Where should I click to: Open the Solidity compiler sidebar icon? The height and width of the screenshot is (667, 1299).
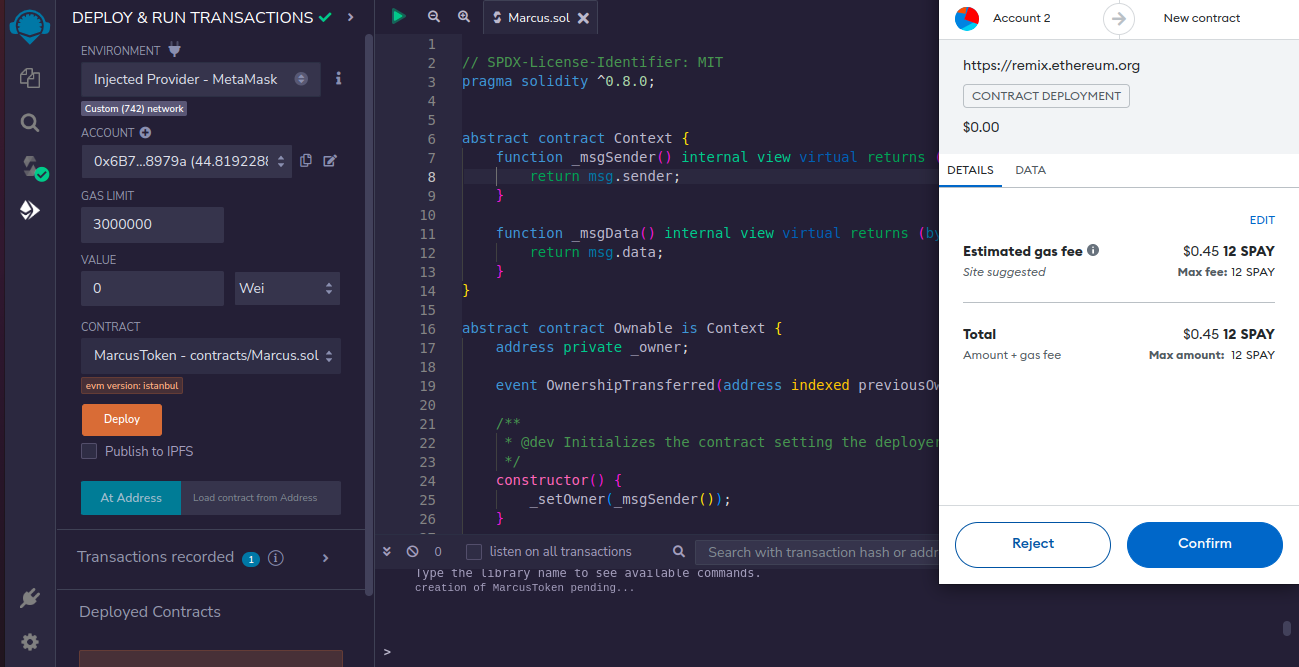coord(30,167)
